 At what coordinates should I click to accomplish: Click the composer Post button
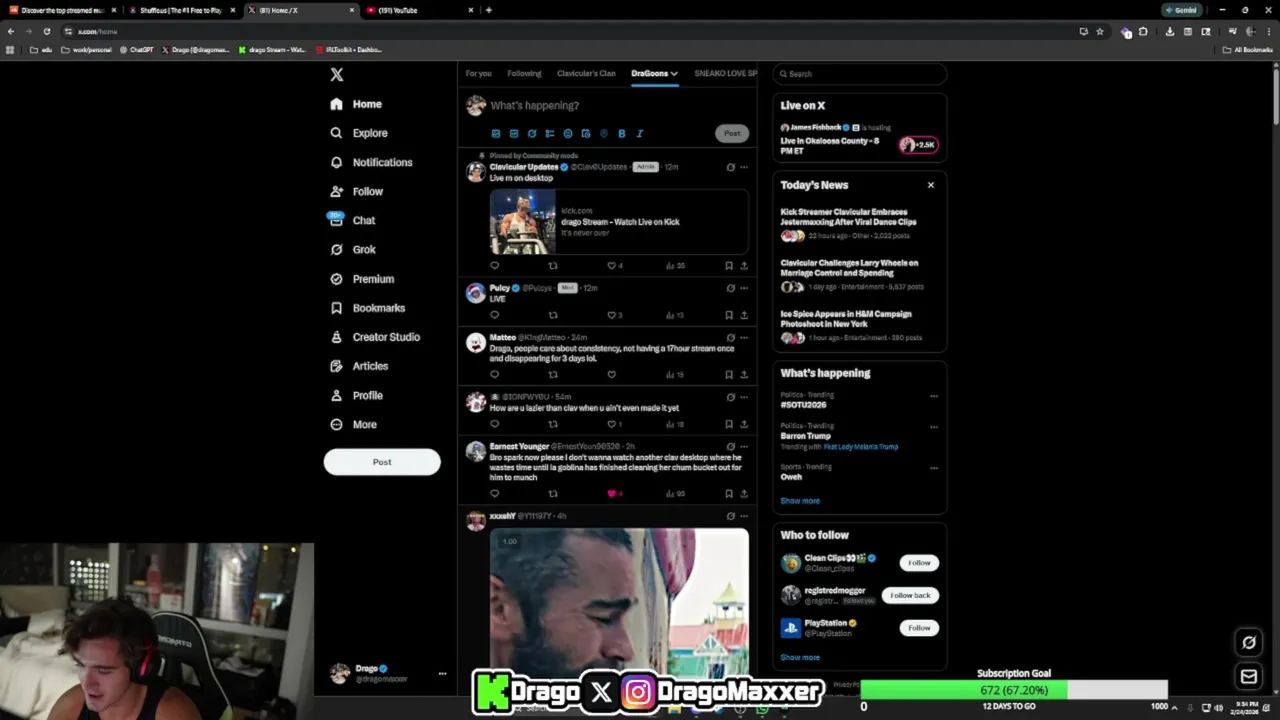[732, 133]
